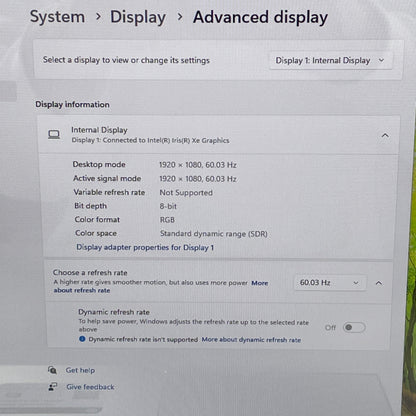Click the 8-bit bit depth value
416x416 pixels.
coord(168,206)
